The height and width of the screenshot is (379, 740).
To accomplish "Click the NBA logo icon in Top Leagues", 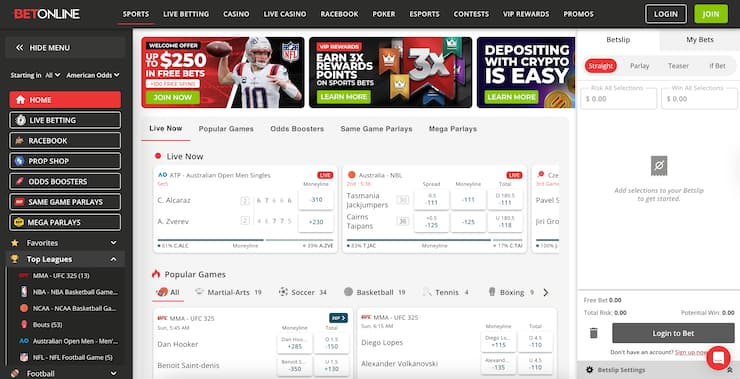I will [24, 292].
